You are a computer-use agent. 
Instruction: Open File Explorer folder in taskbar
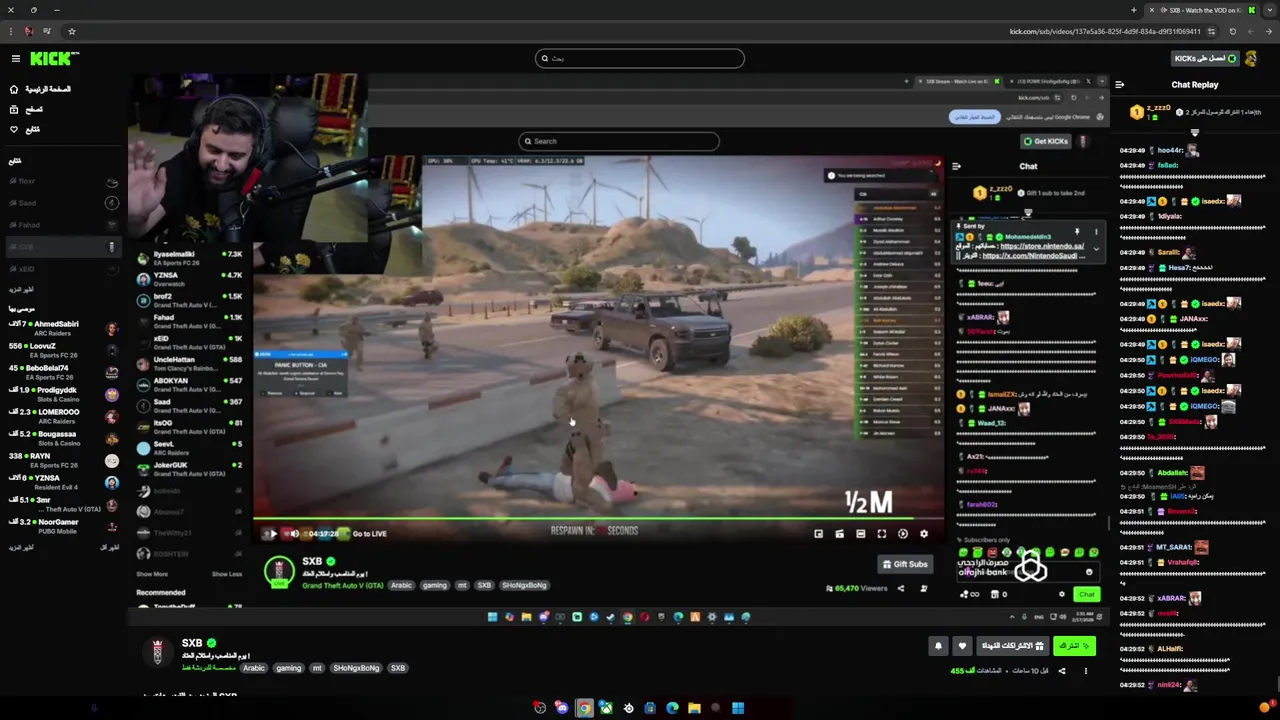click(694, 708)
